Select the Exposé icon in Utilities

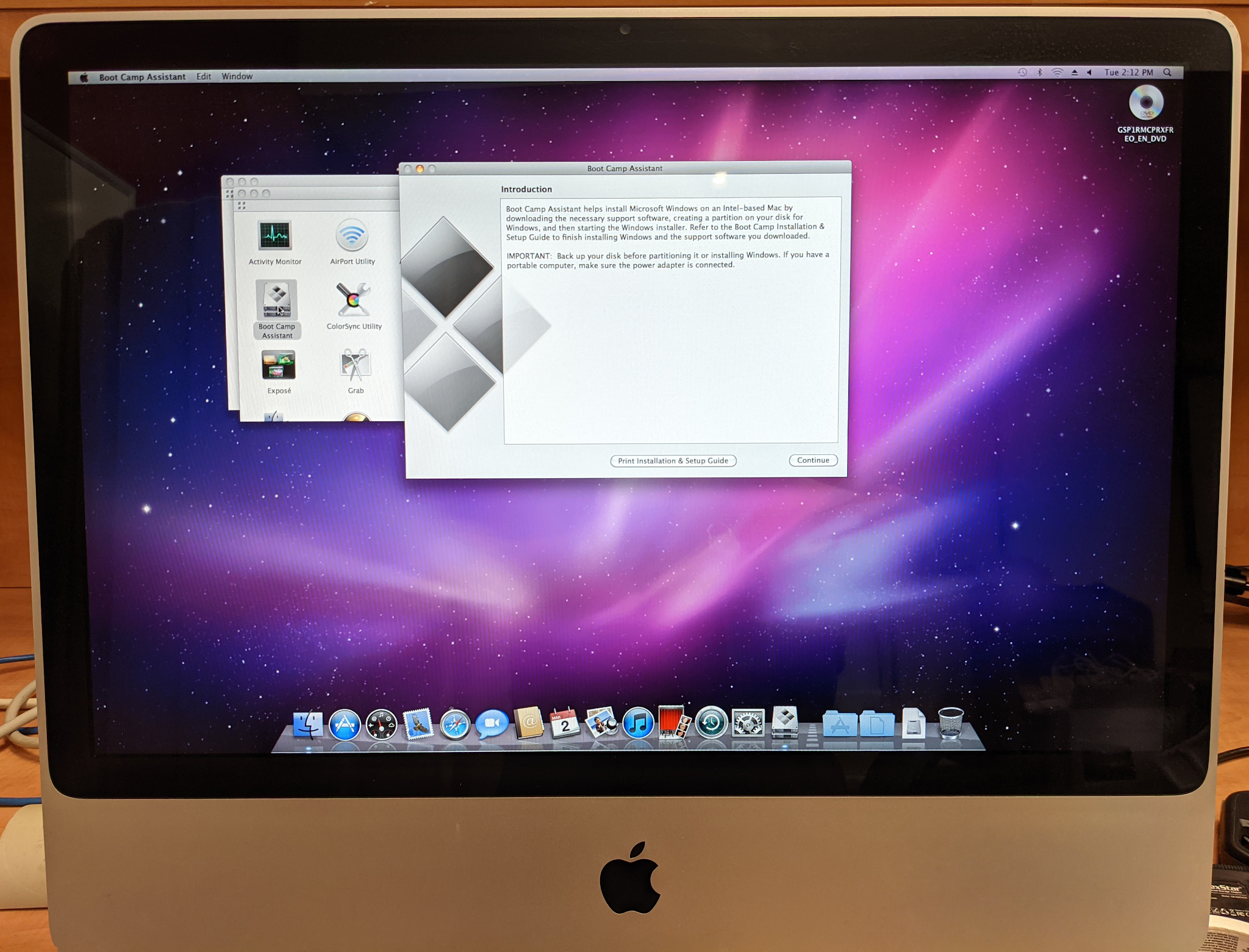coord(279,365)
